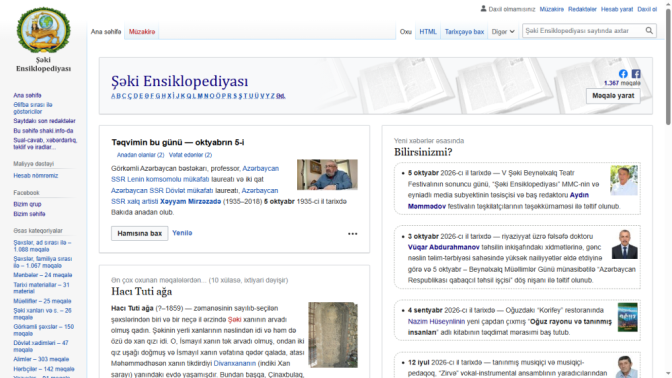
Task: Open the Bizim səhifə link
Action: pos(29,213)
